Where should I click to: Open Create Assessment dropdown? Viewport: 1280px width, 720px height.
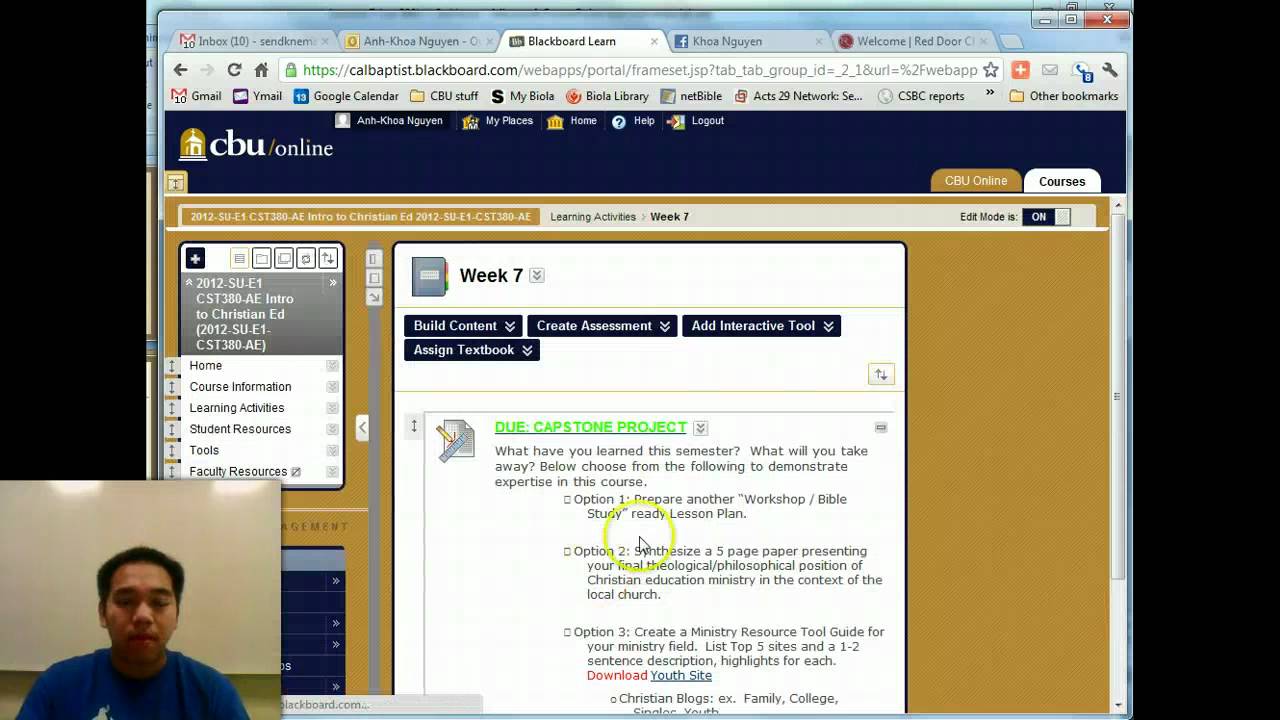[x=603, y=326]
